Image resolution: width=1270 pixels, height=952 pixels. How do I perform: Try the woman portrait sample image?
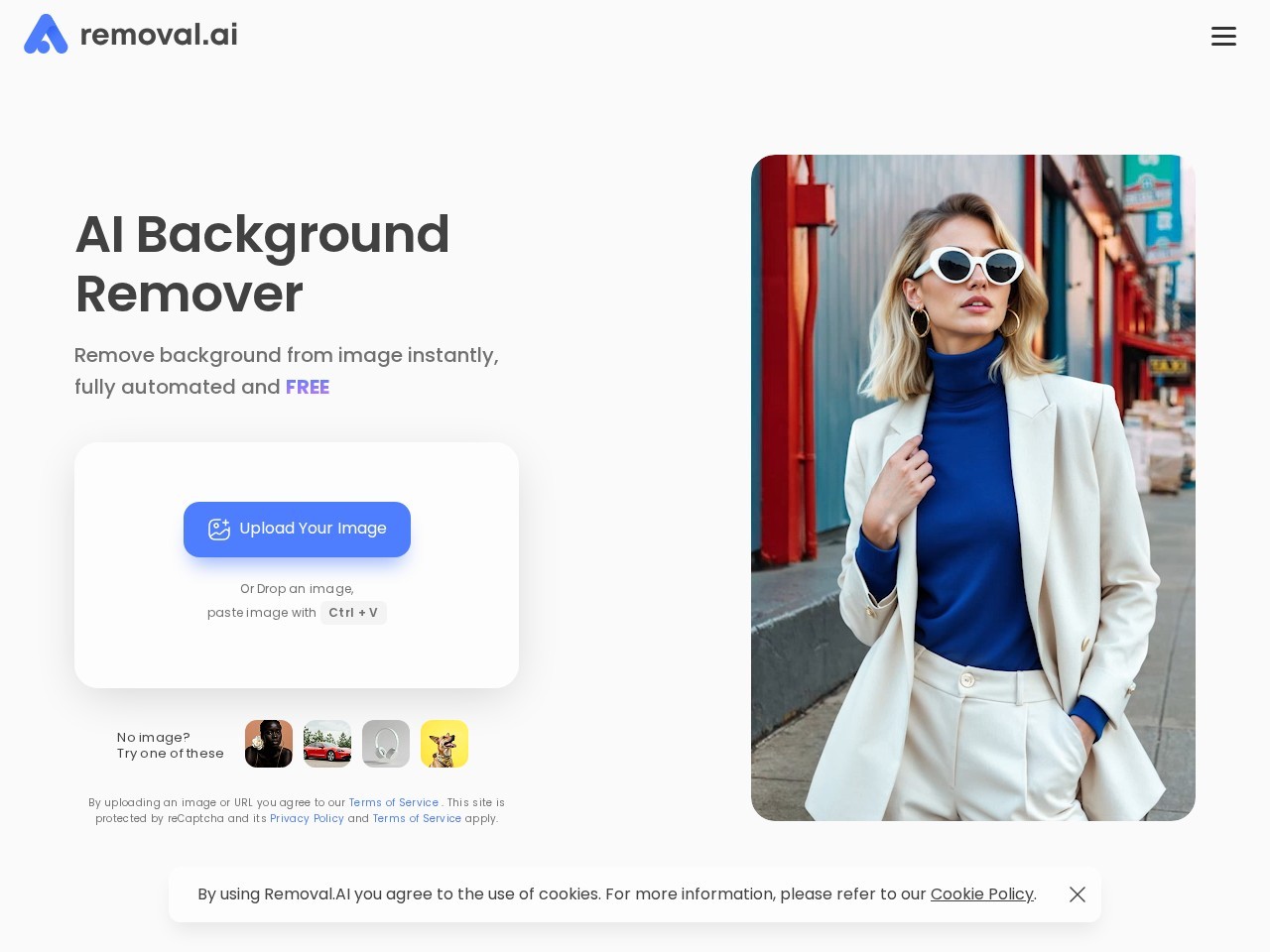(x=269, y=744)
